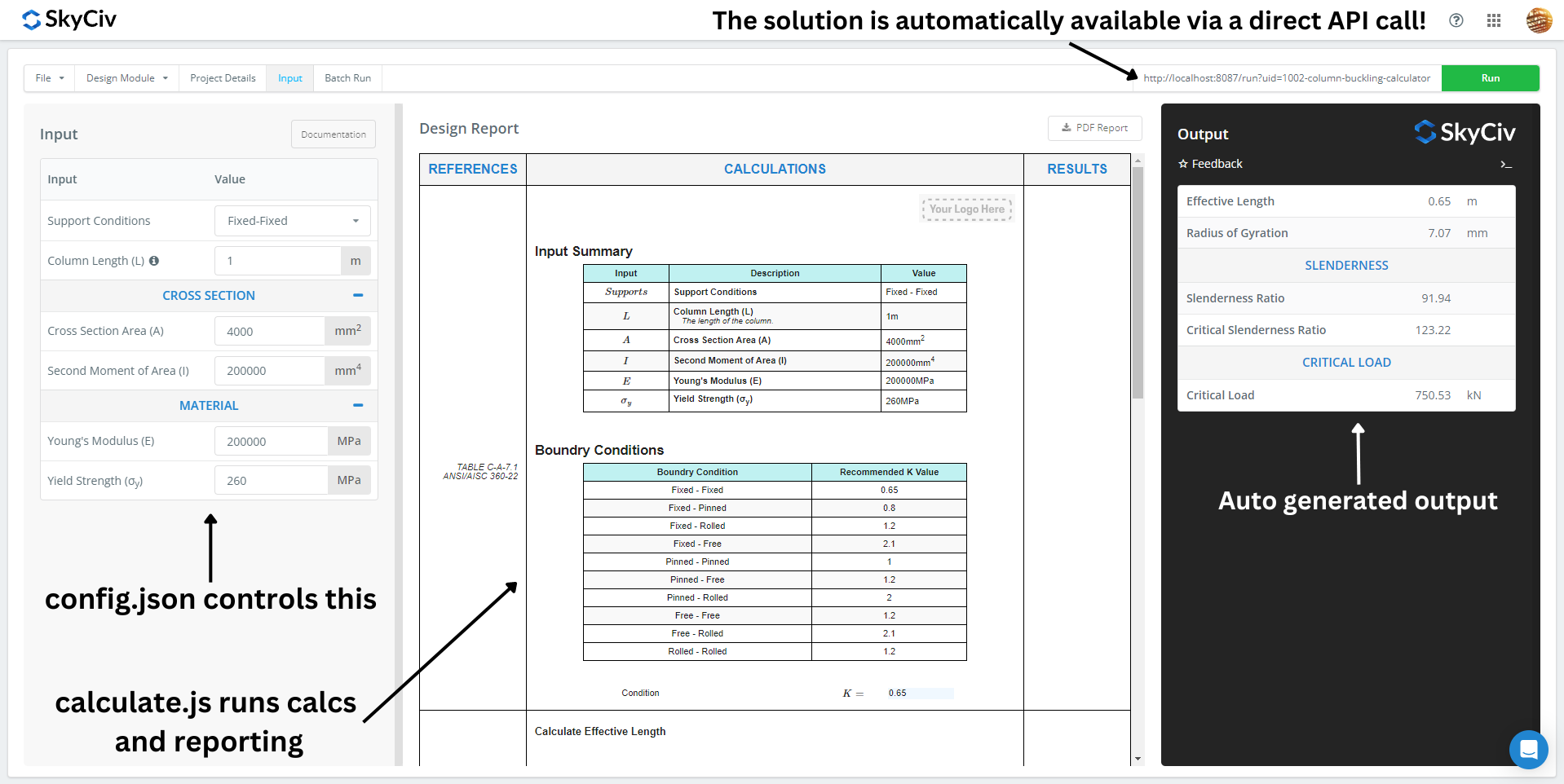Image resolution: width=1564 pixels, height=784 pixels.
Task: Open the chat support bubble
Action: pos(1528,749)
